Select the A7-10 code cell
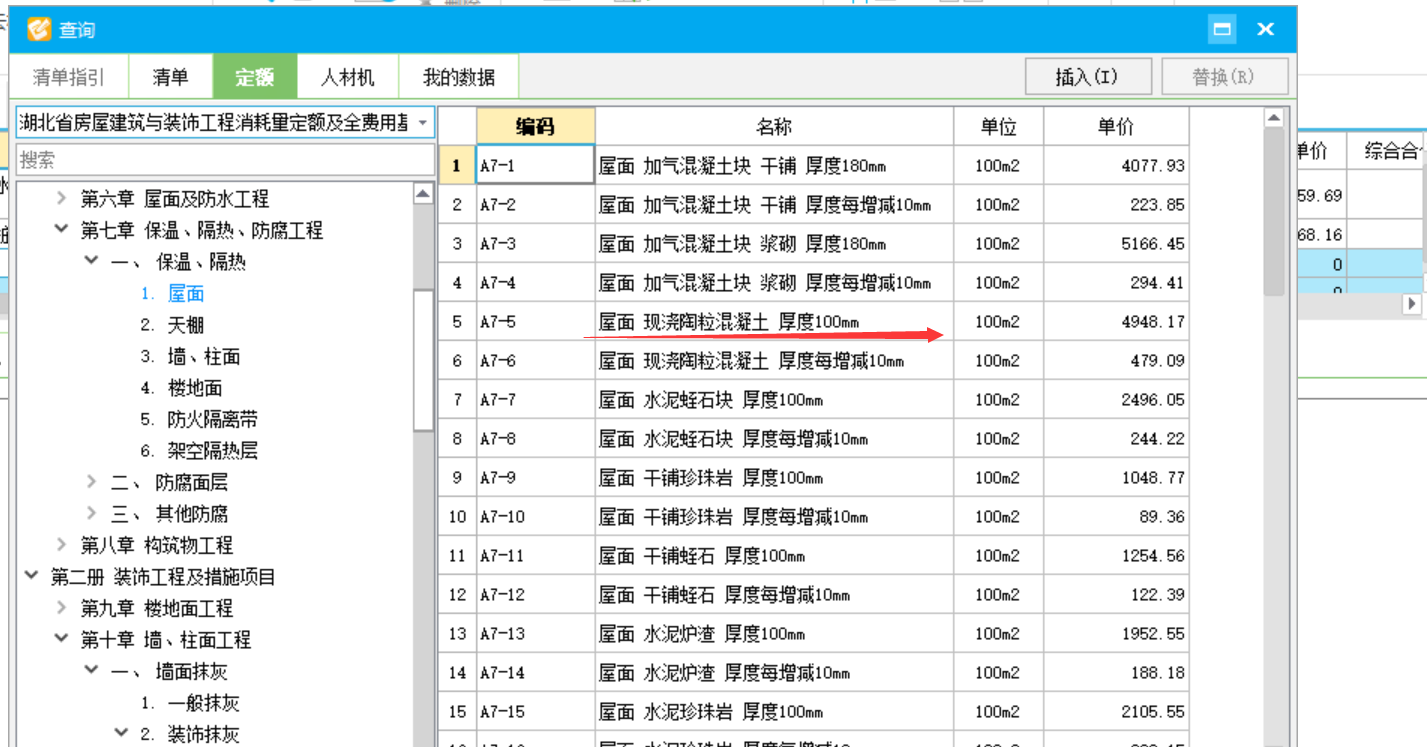 point(535,517)
